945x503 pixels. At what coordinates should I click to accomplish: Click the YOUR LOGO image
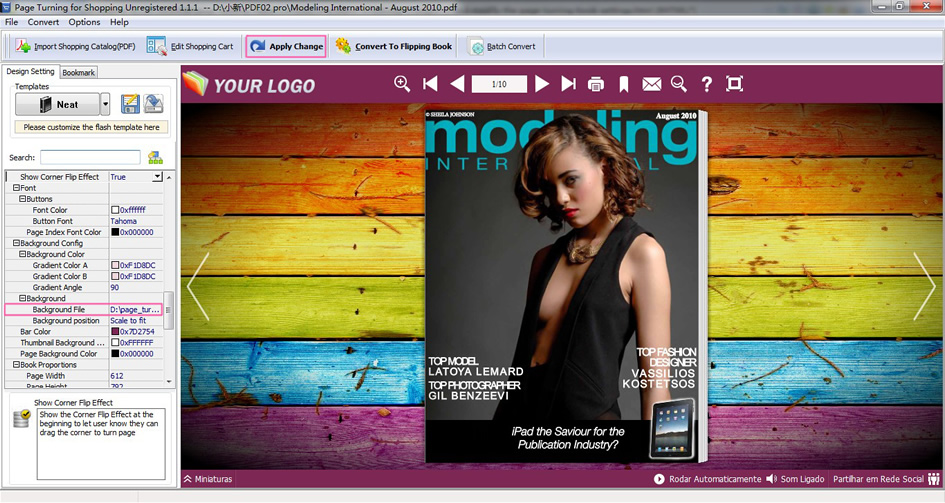pyautogui.click(x=249, y=85)
